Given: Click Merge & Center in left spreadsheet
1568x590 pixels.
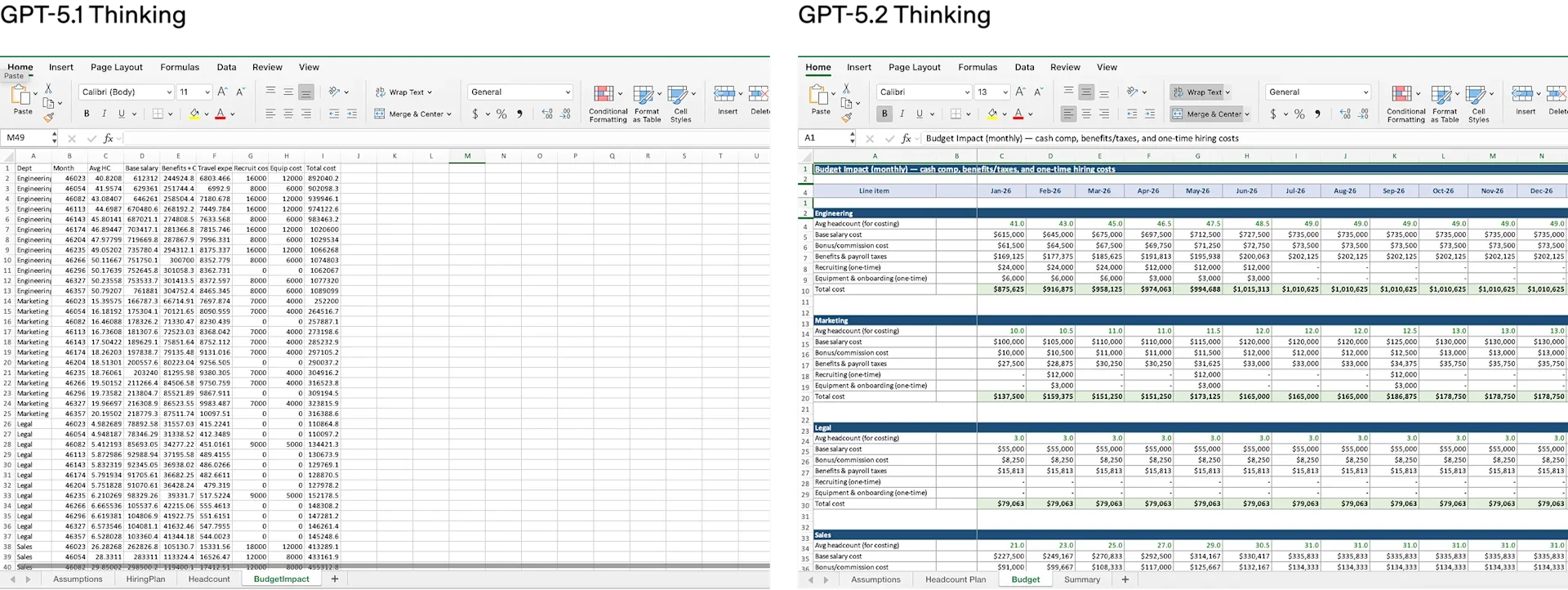Looking at the screenshot, I should tap(412, 114).
